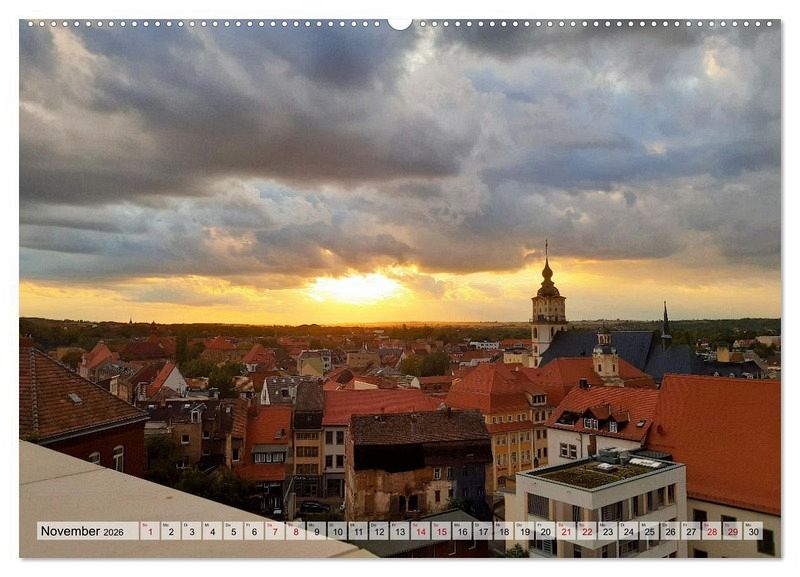Select day 5 in the calendar strip

tap(233, 531)
